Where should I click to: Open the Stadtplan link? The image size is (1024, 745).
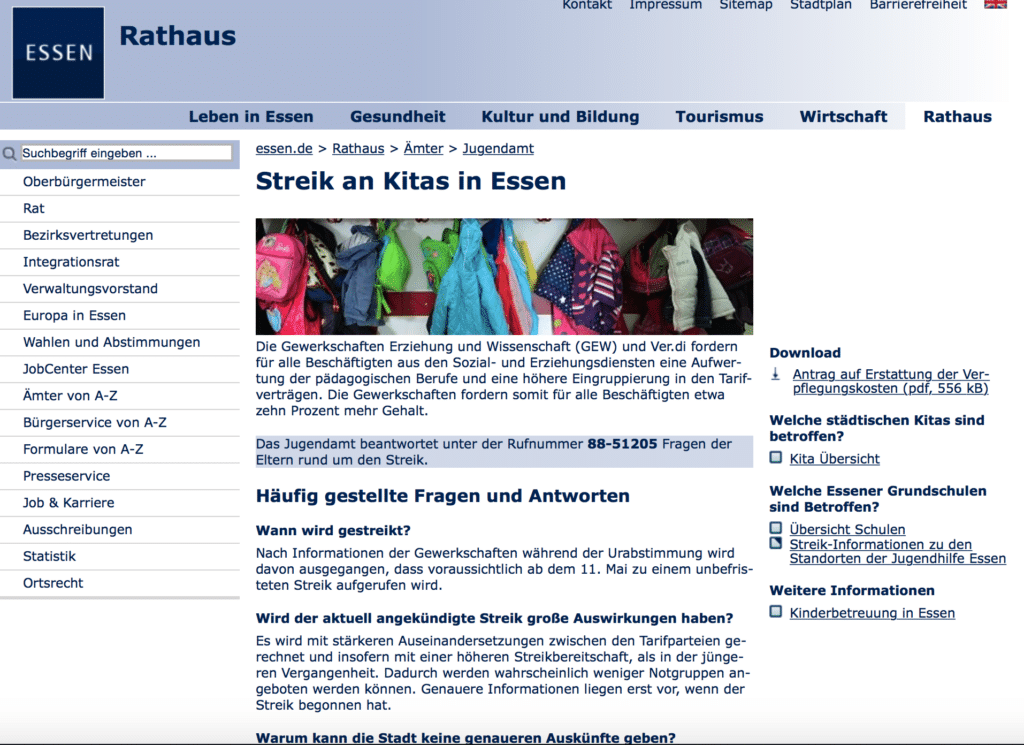click(x=821, y=5)
